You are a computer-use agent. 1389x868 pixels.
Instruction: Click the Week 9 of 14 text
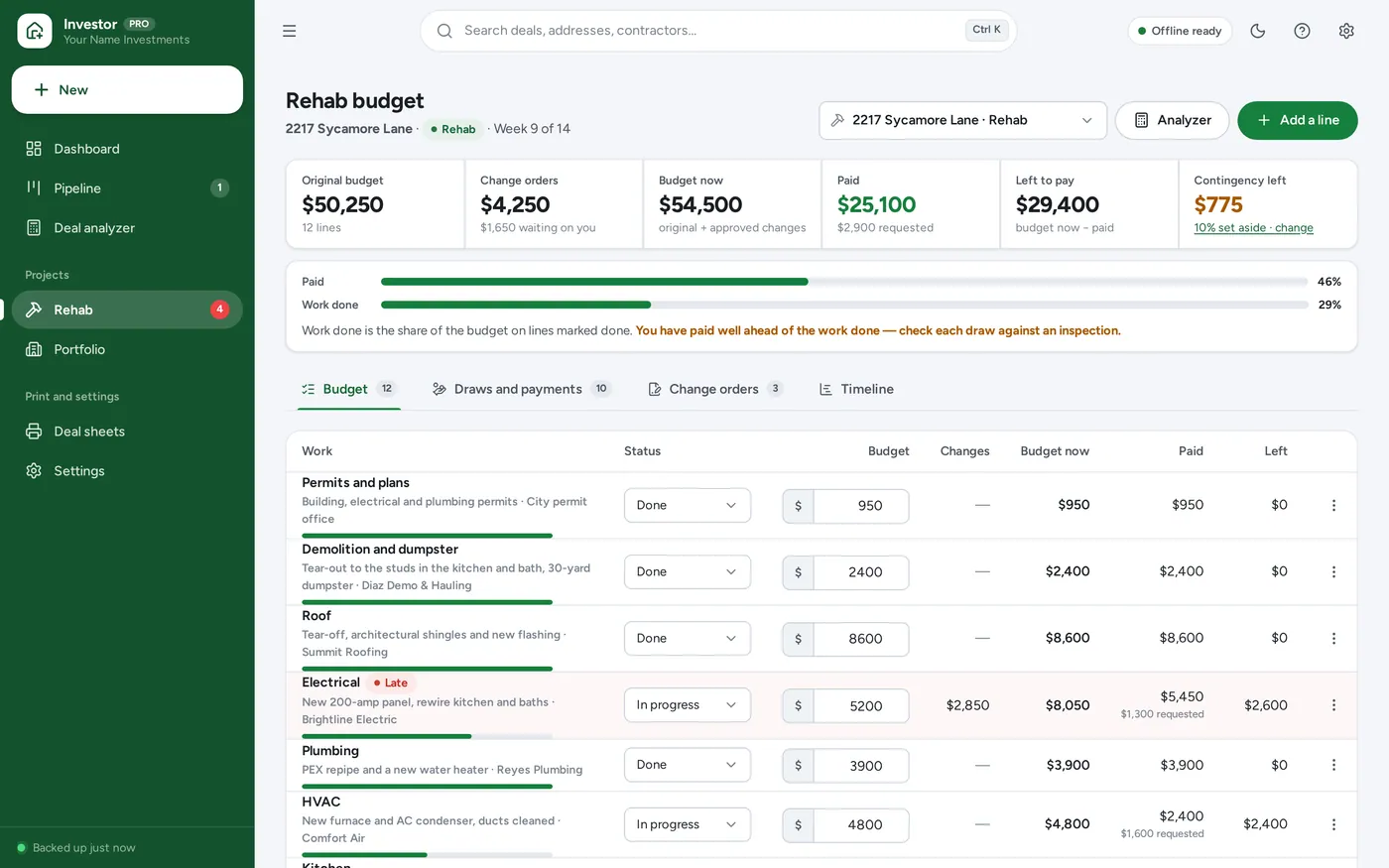click(532, 129)
